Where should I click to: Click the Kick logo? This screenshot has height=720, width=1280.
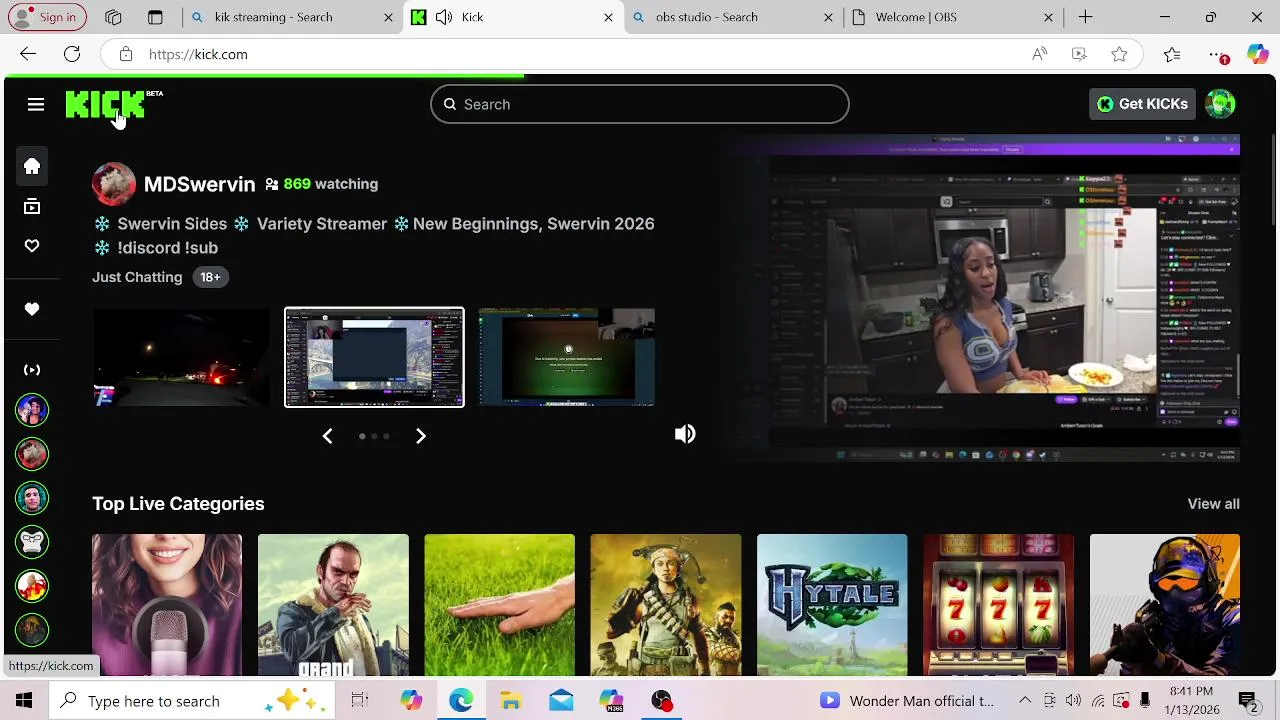(x=106, y=104)
